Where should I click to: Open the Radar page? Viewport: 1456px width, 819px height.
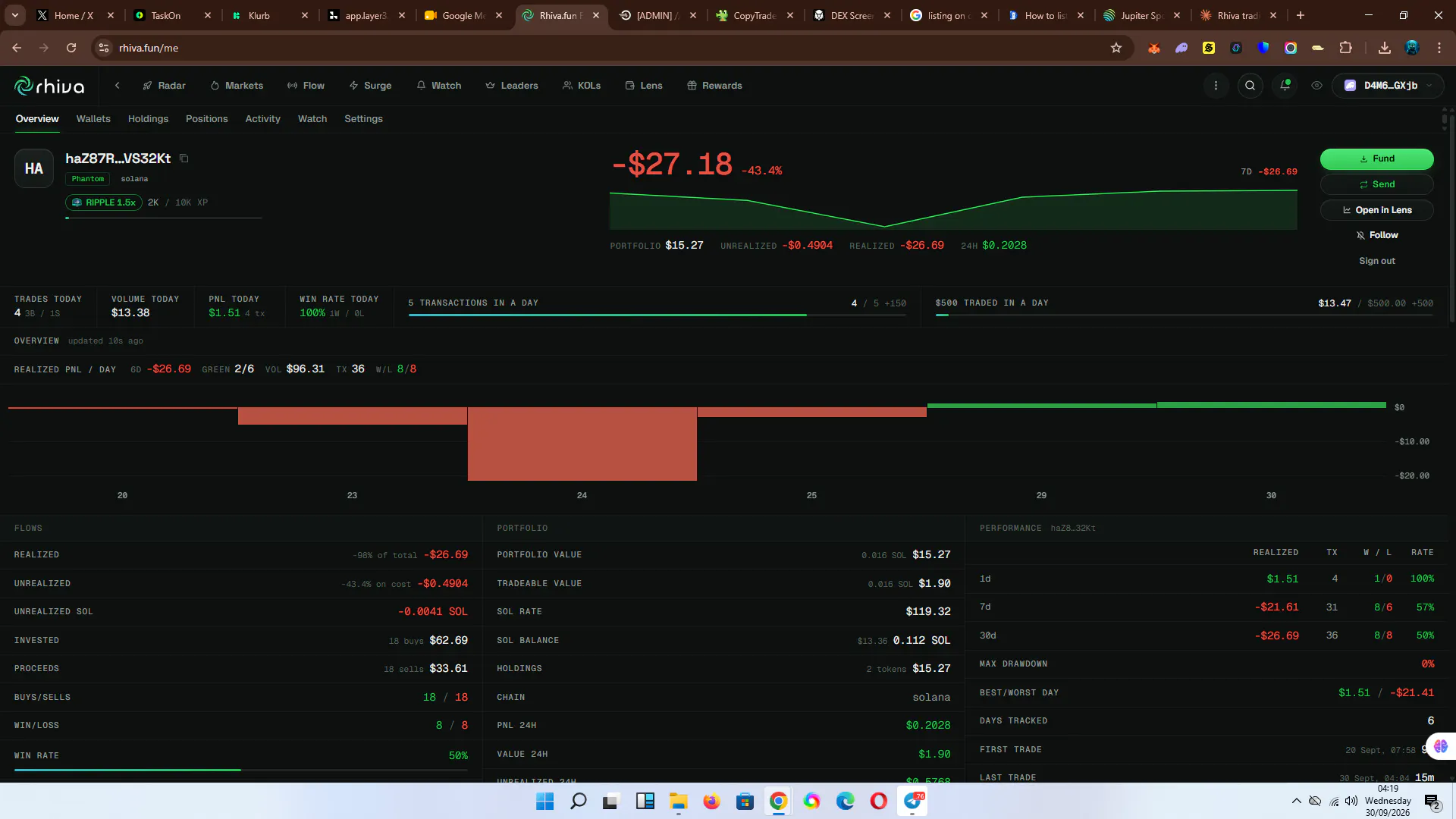tap(164, 86)
